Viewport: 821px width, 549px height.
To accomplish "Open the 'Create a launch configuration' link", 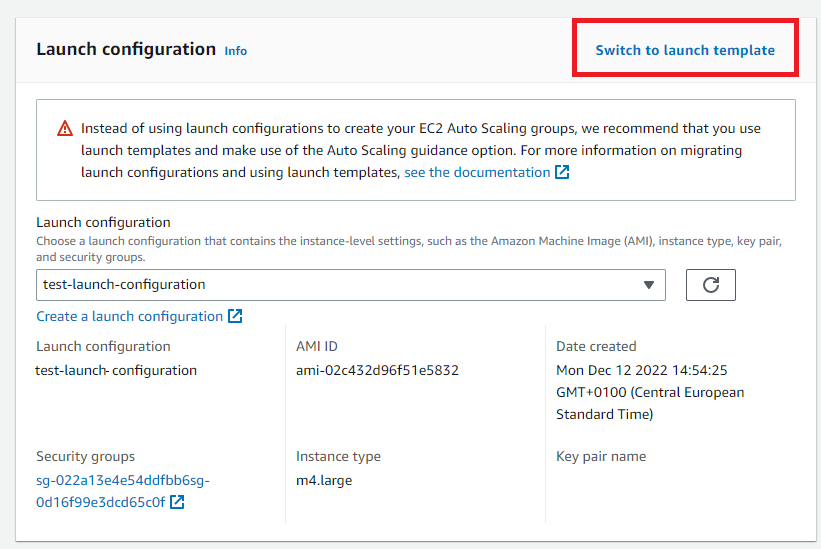I will tap(129, 316).
